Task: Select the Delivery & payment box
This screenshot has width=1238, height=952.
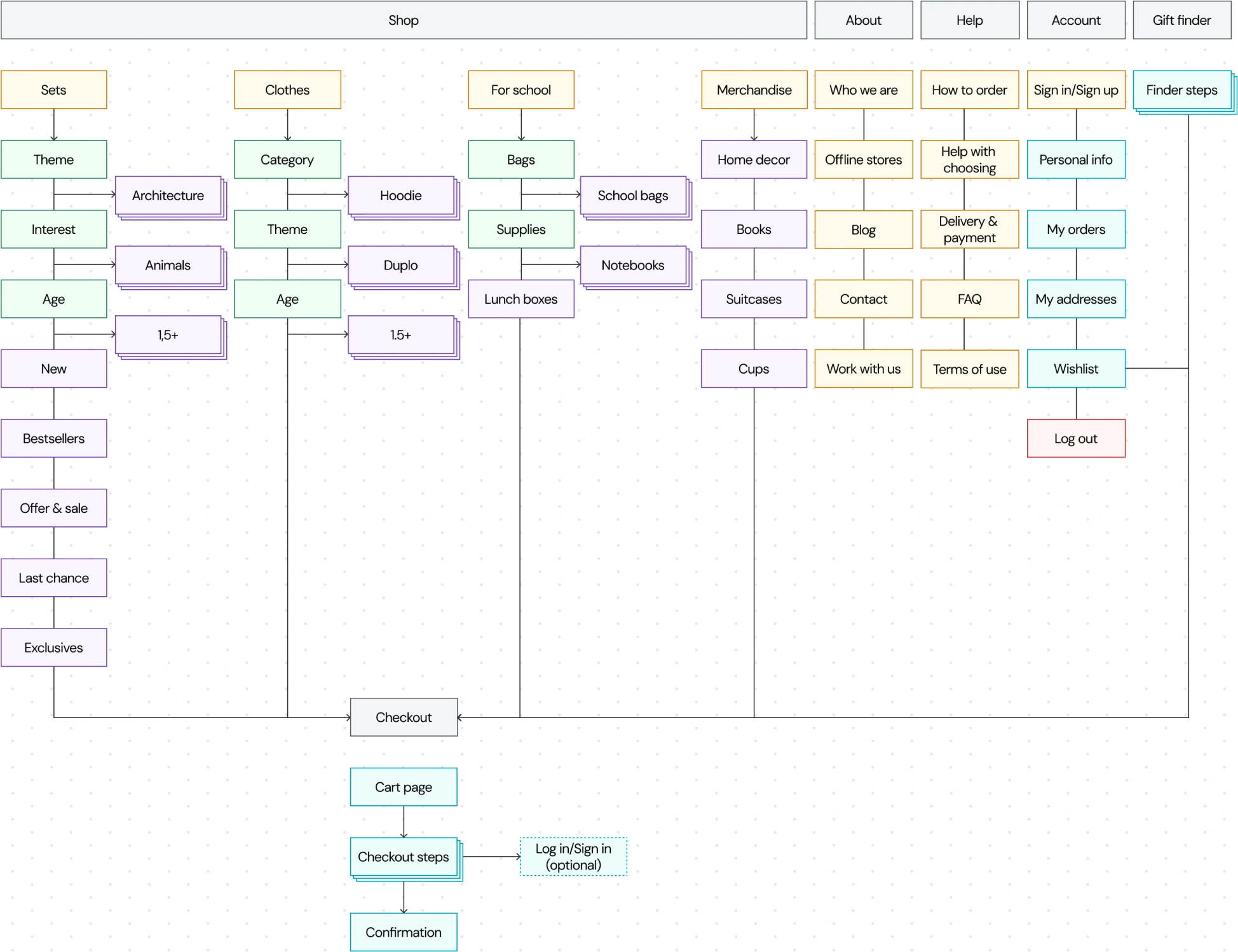Action: pyautogui.click(x=969, y=229)
